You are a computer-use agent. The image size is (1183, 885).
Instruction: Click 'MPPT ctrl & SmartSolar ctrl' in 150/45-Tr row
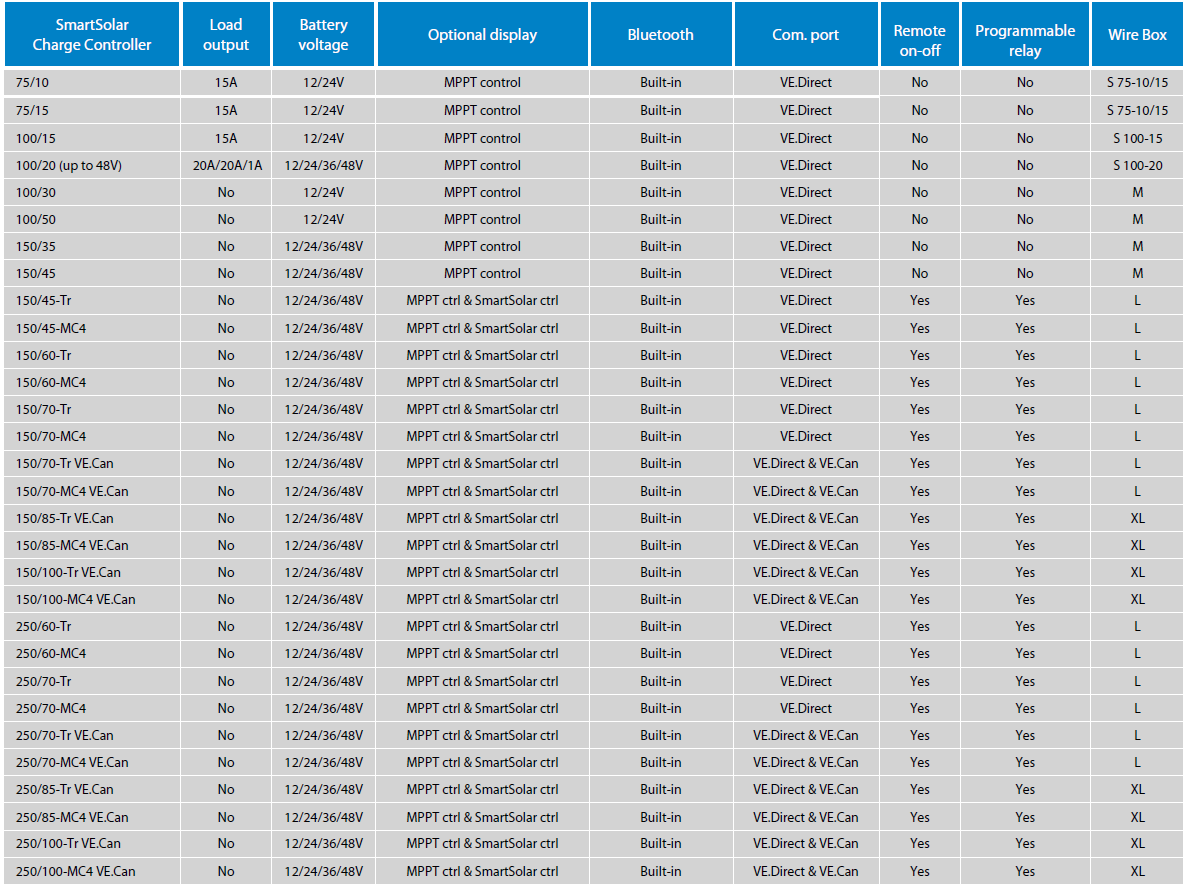482,300
